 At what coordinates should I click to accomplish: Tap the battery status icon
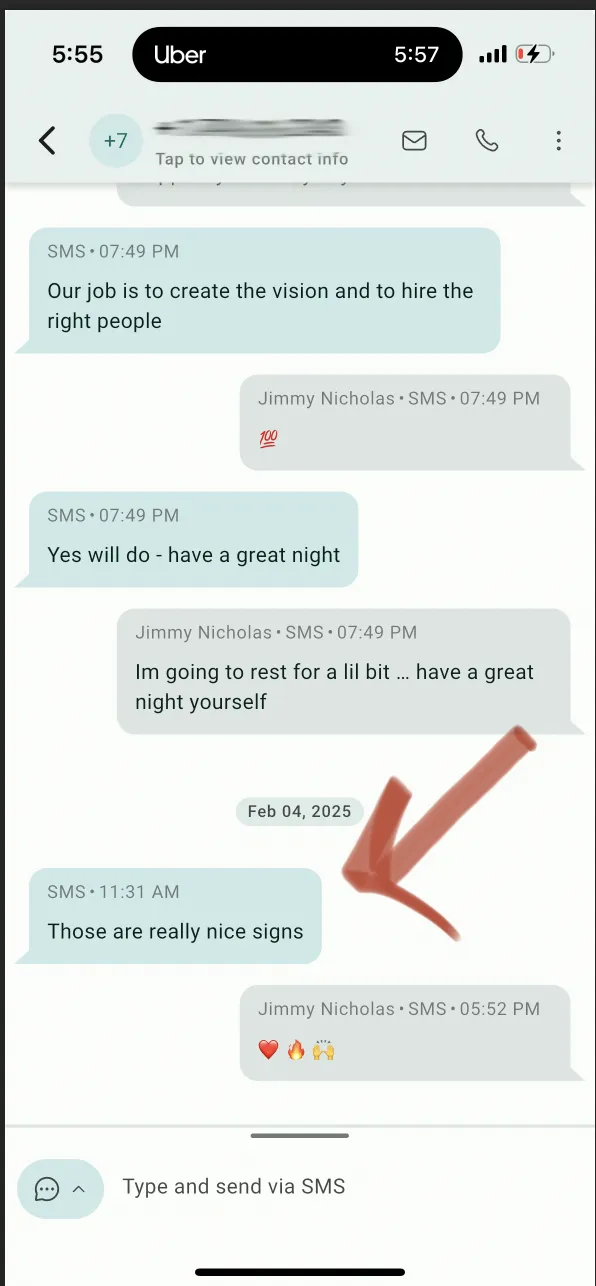pyautogui.click(x=535, y=54)
